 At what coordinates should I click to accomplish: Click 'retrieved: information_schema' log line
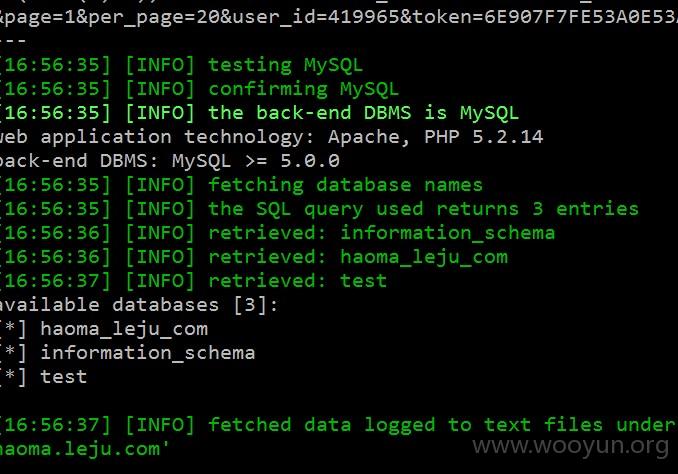[277, 233]
